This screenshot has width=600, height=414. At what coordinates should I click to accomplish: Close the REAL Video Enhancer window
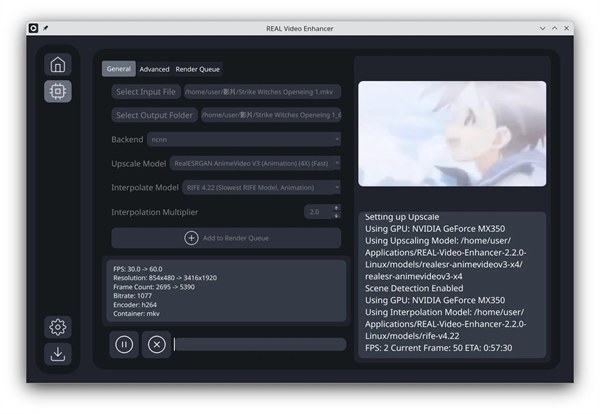pyautogui.click(x=566, y=28)
